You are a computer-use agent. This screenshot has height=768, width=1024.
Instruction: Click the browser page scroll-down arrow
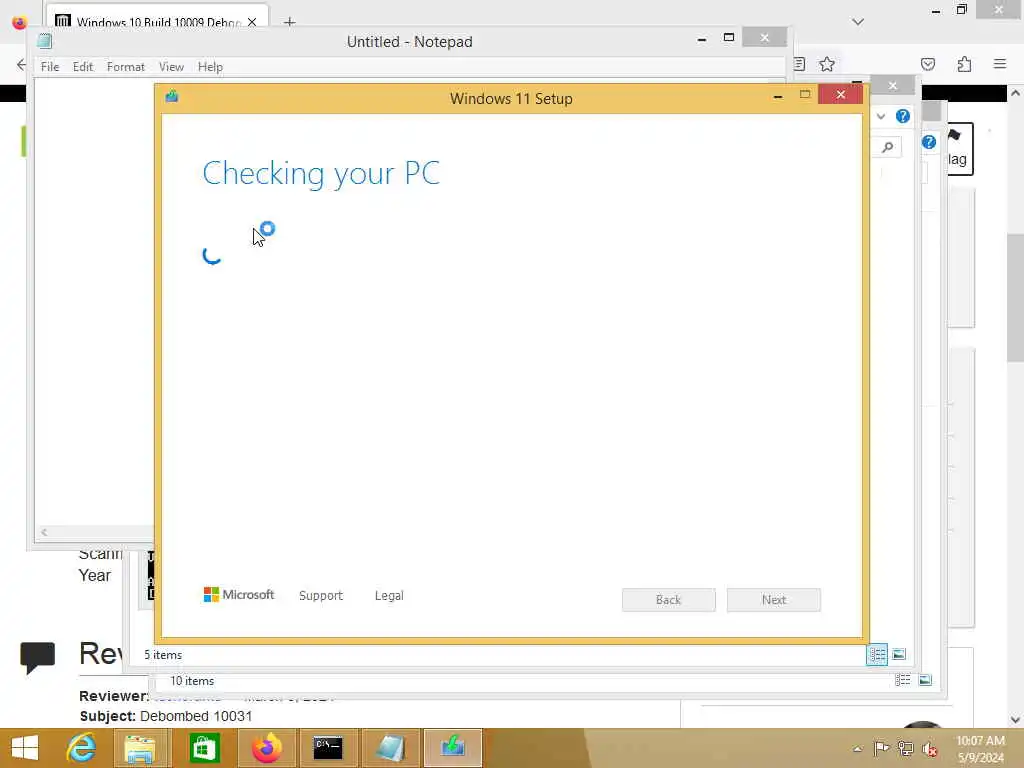pyautogui.click(x=1015, y=720)
